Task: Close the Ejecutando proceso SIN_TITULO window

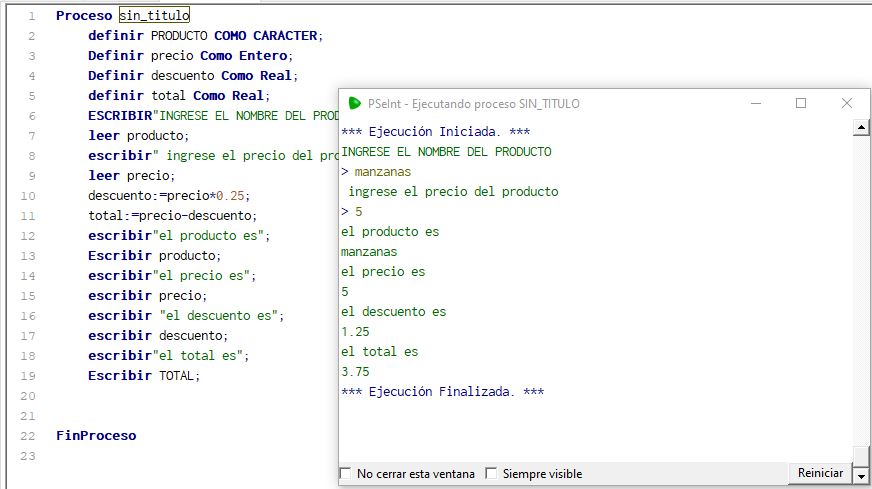Action: coord(847,103)
